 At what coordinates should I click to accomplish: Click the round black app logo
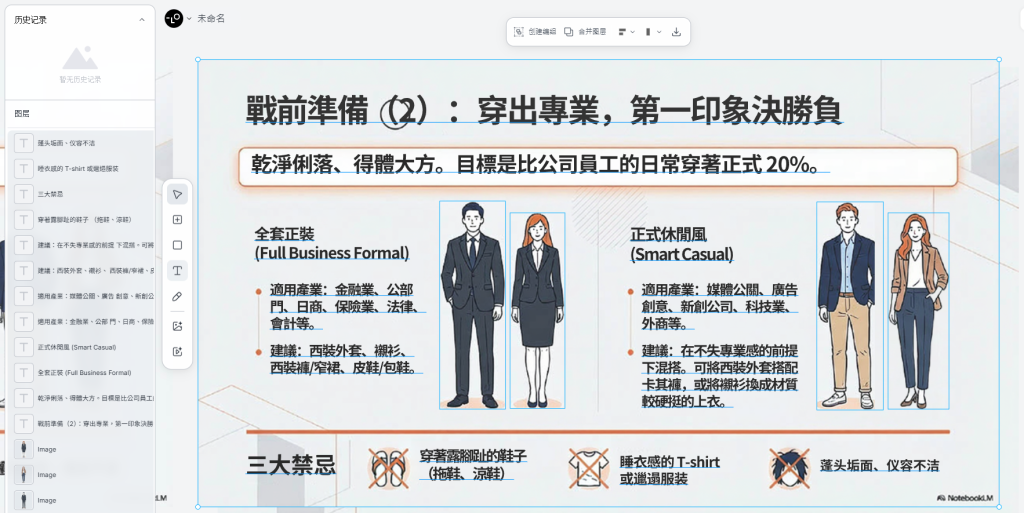[174, 19]
